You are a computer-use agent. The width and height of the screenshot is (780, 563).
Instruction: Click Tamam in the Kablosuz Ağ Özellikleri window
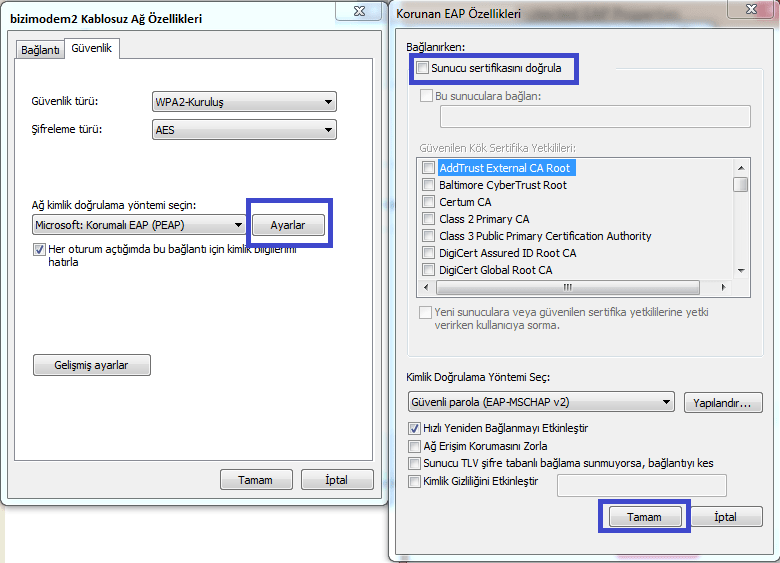click(x=256, y=479)
